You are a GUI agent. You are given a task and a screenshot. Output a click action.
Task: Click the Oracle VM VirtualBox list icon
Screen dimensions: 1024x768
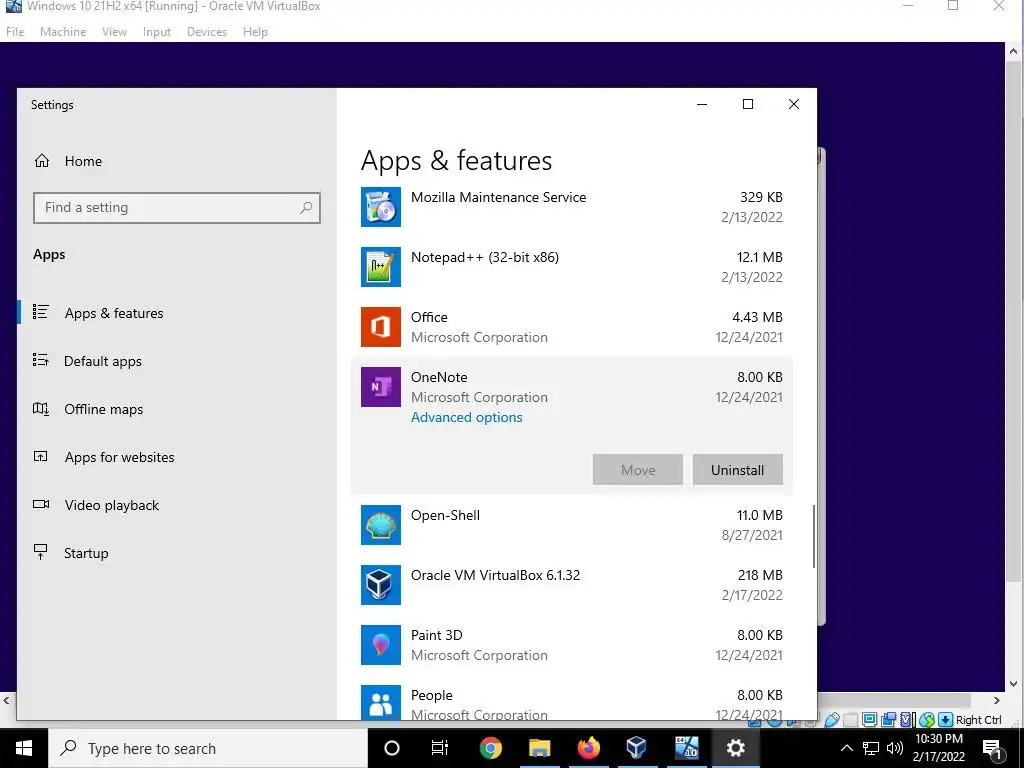pos(381,585)
